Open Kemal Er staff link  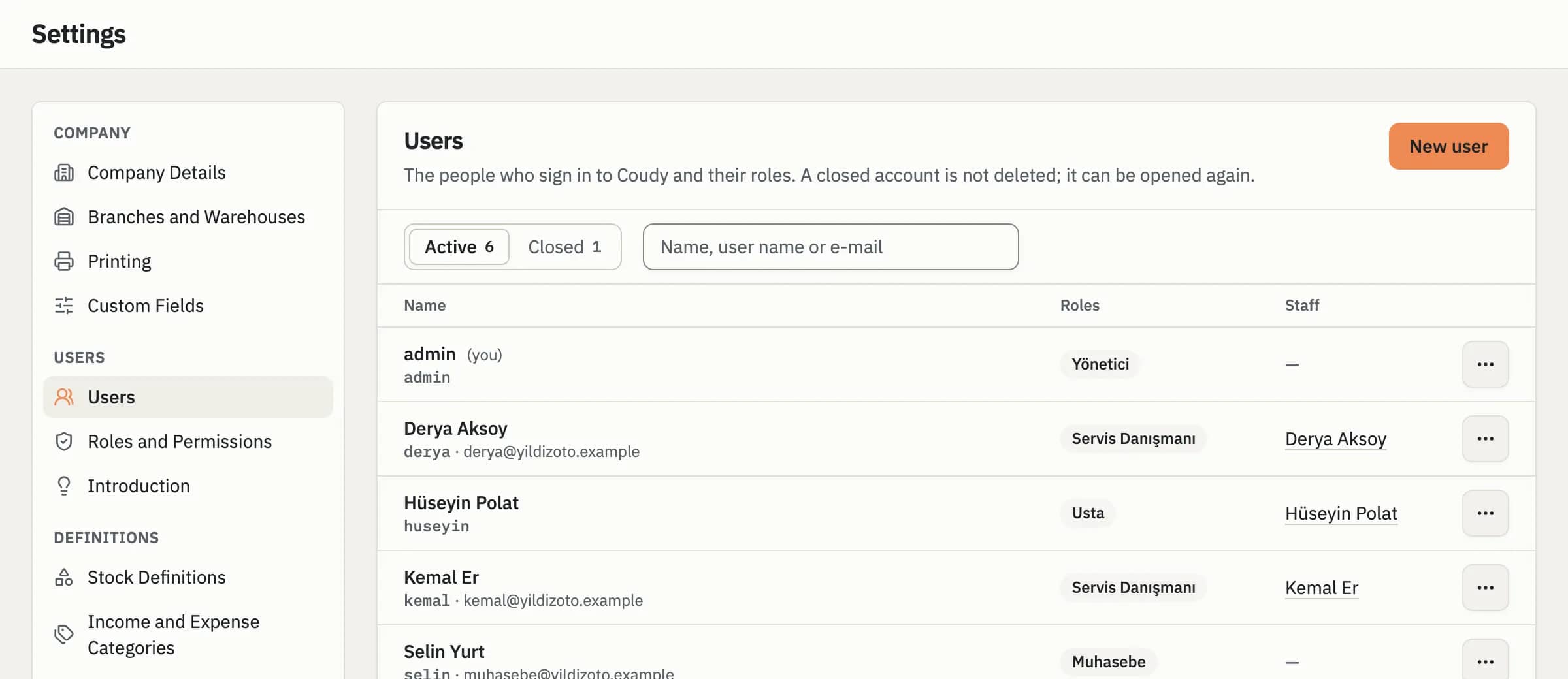(1322, 588)
